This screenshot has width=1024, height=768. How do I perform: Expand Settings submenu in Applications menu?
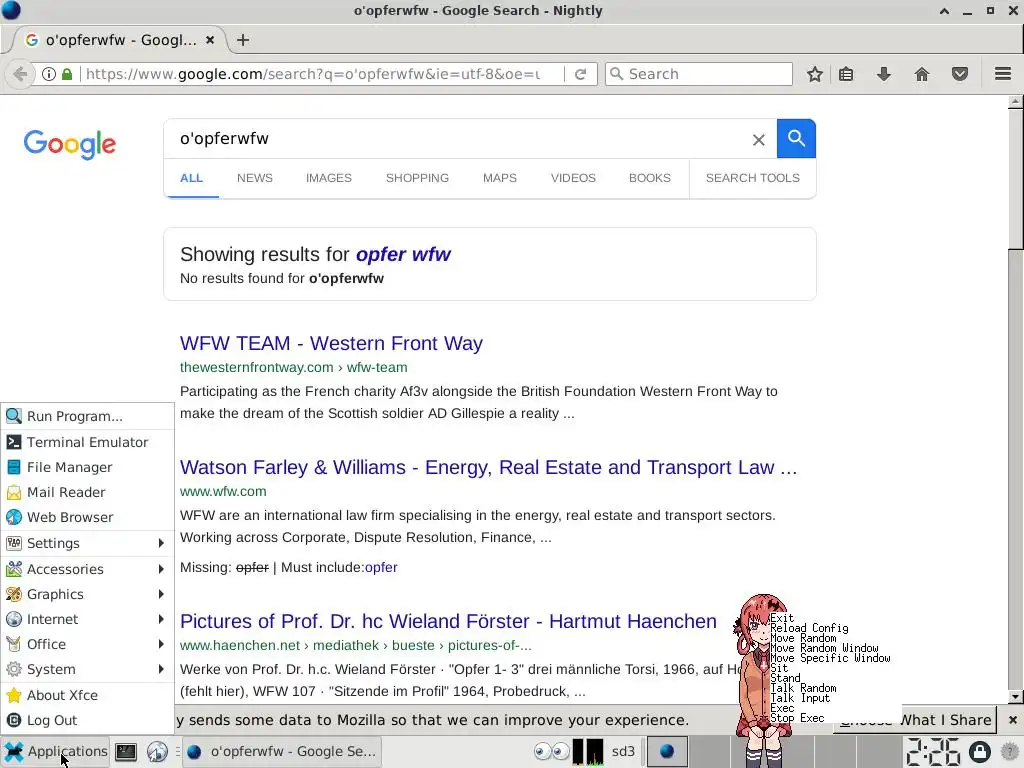(88, 543)
